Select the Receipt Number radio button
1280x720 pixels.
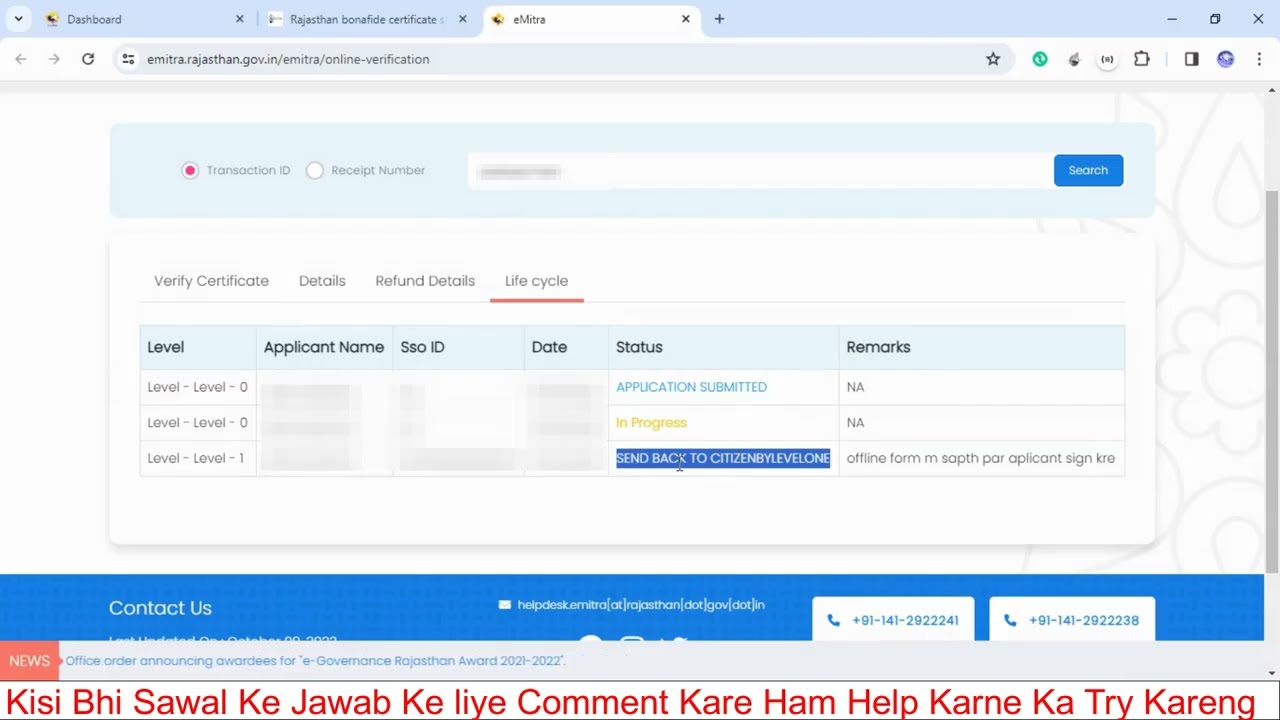tap(315, 170)
